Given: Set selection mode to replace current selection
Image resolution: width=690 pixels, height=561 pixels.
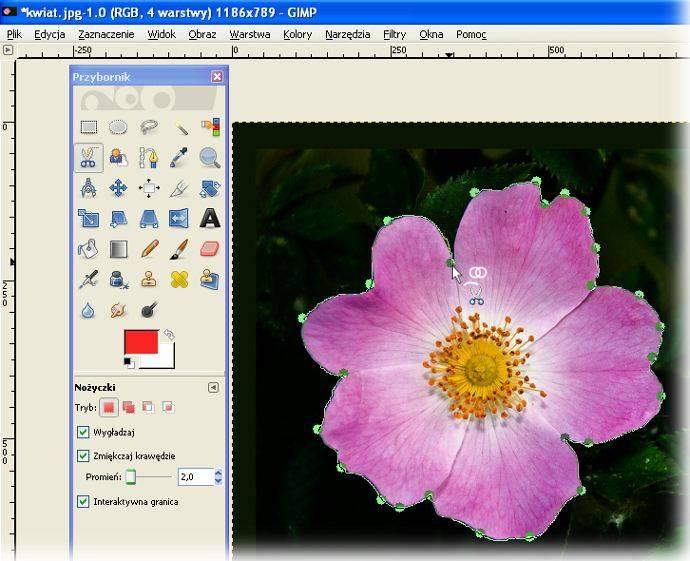Looking at the screenshot, I should pyautogui.click(x=109, y=407).
